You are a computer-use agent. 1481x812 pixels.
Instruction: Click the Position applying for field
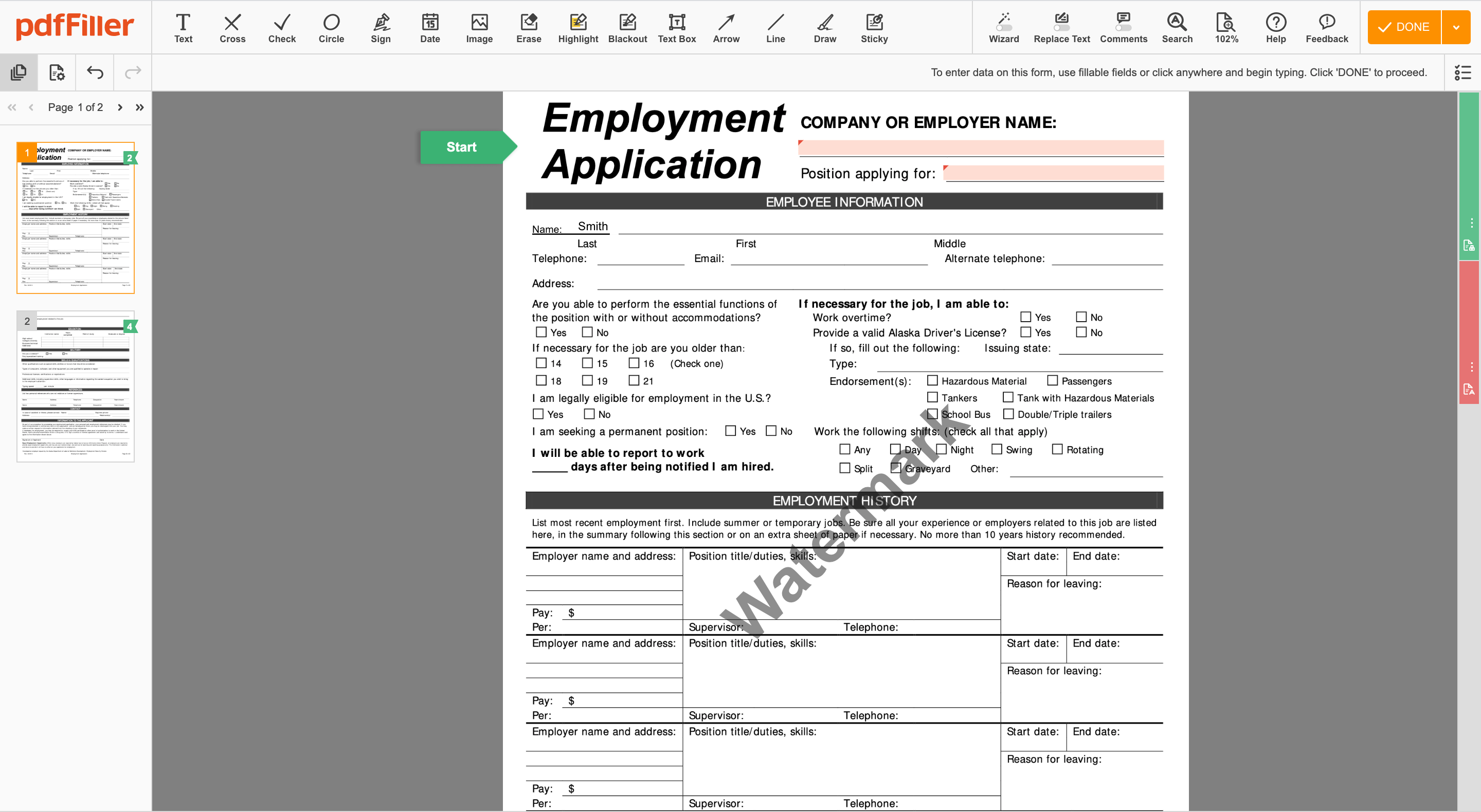coord(1053,173)
